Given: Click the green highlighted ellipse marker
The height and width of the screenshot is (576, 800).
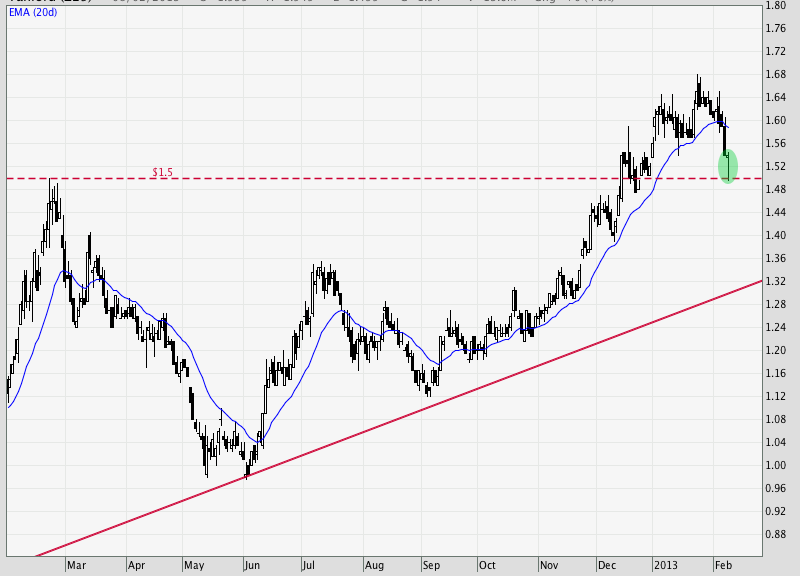Looking at the screenshot, I should point(728,165).
